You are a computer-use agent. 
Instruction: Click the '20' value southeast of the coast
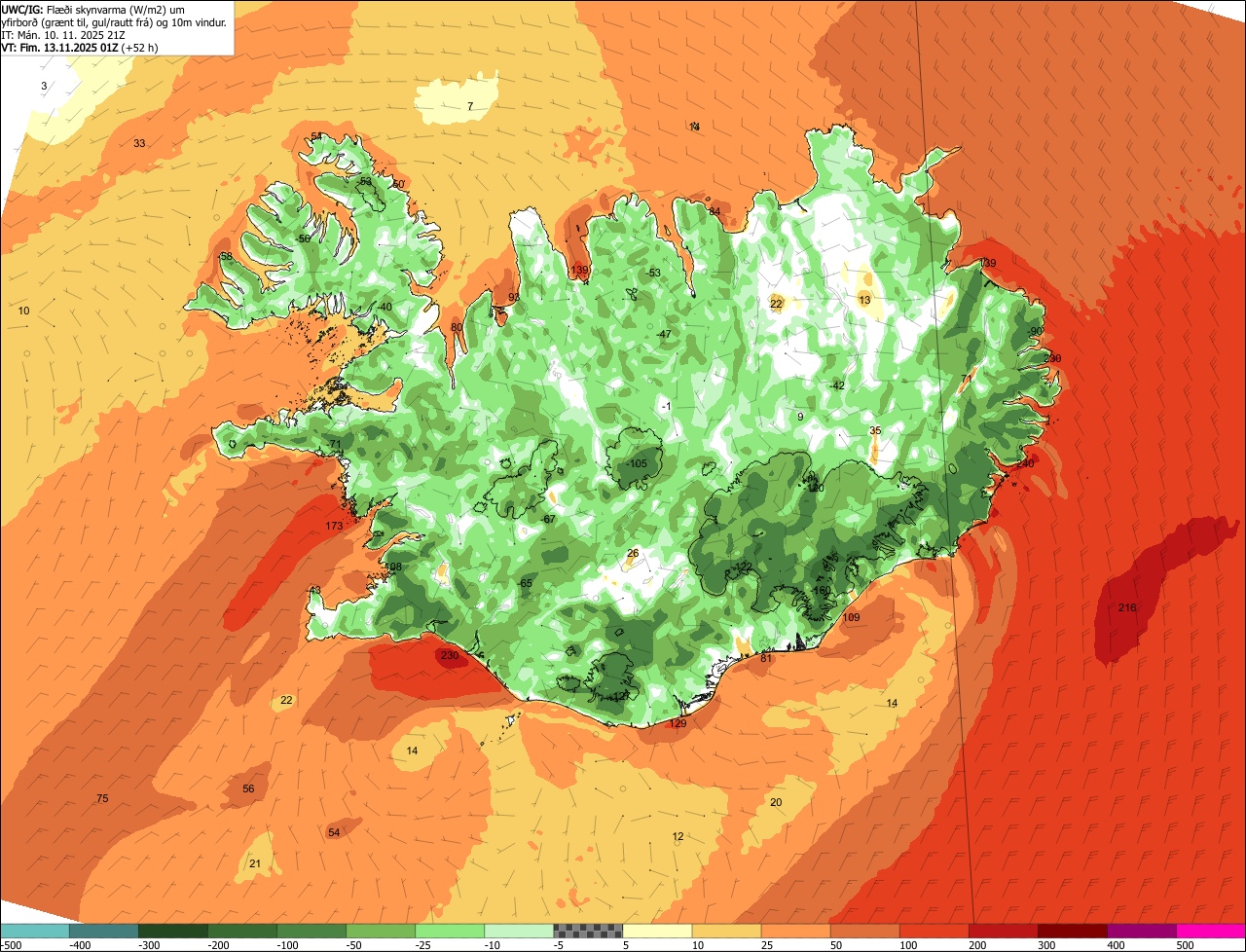[776, 803]
